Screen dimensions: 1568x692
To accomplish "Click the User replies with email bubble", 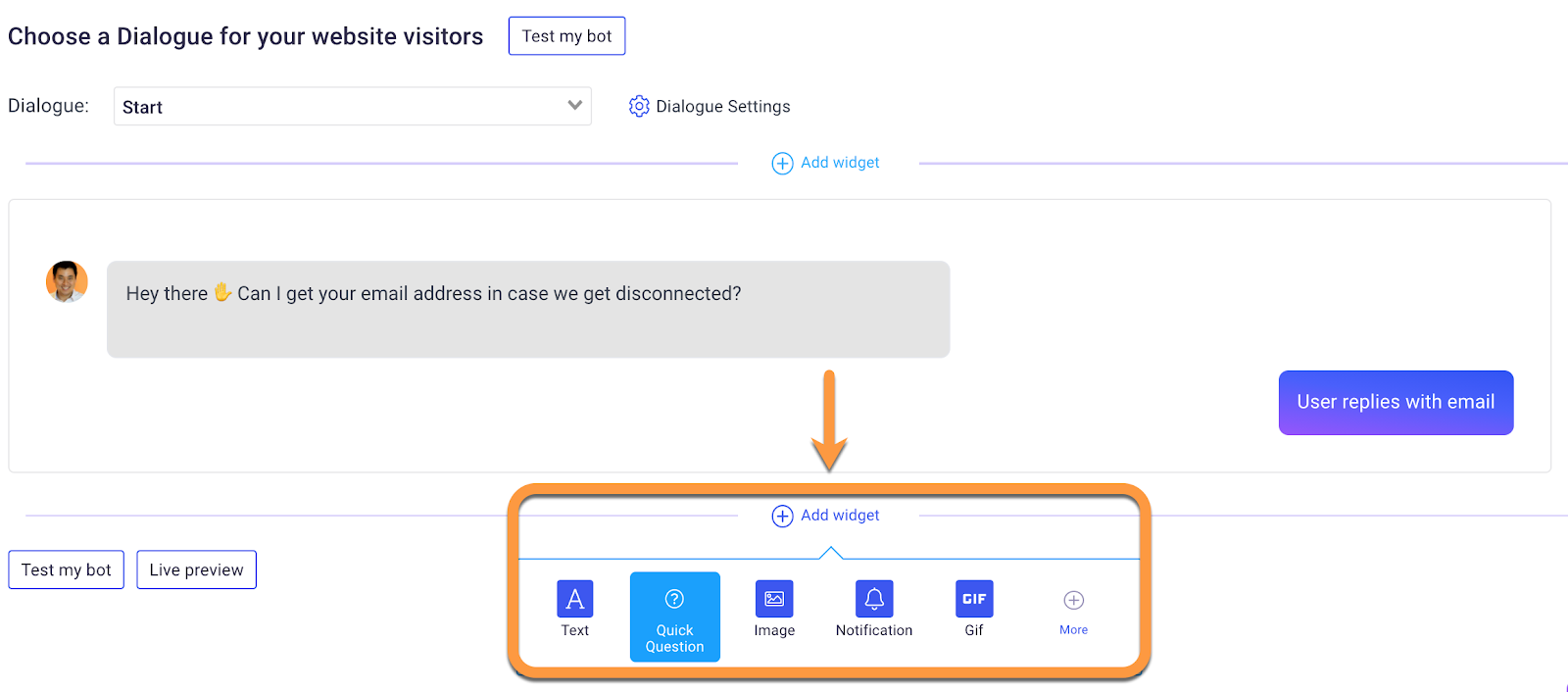I will [x=1396, y=402].
